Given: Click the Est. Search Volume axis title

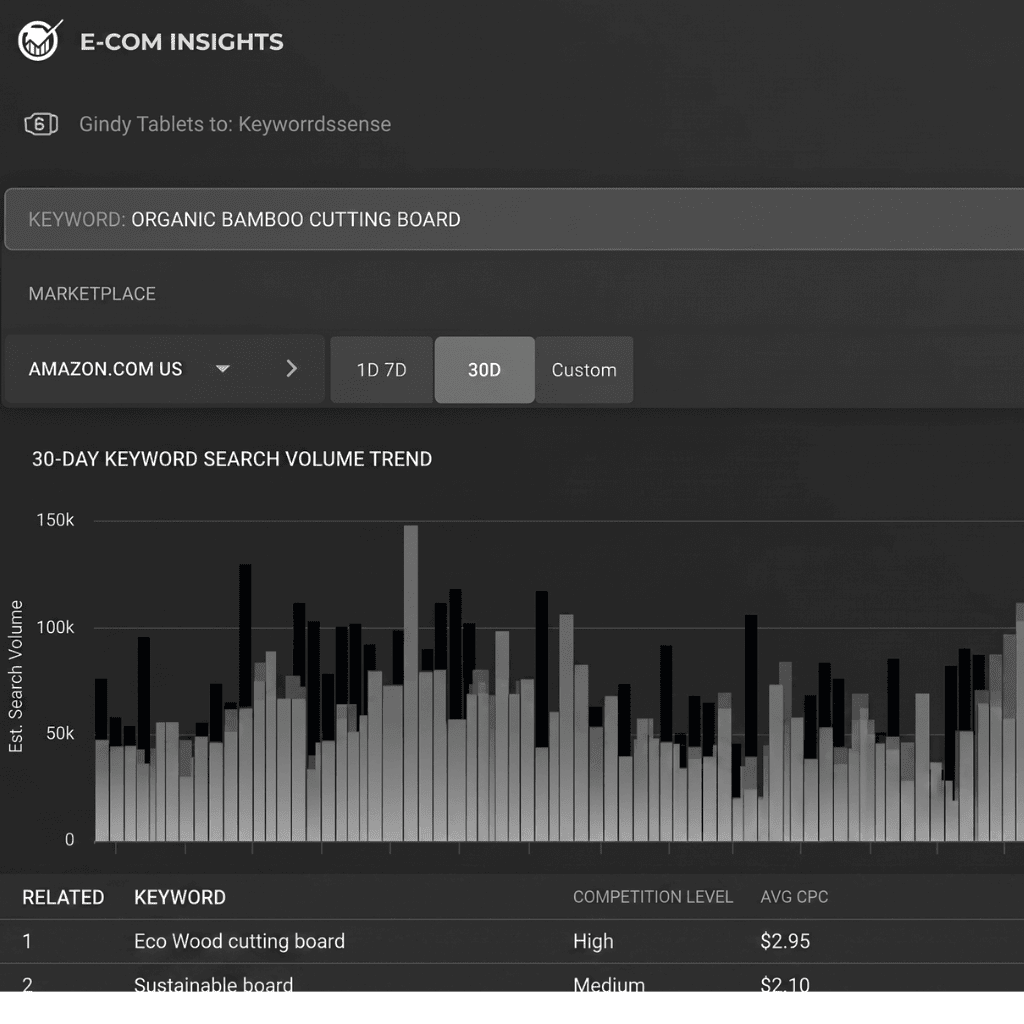Looking at the screenshot, I should pos(16,676).
